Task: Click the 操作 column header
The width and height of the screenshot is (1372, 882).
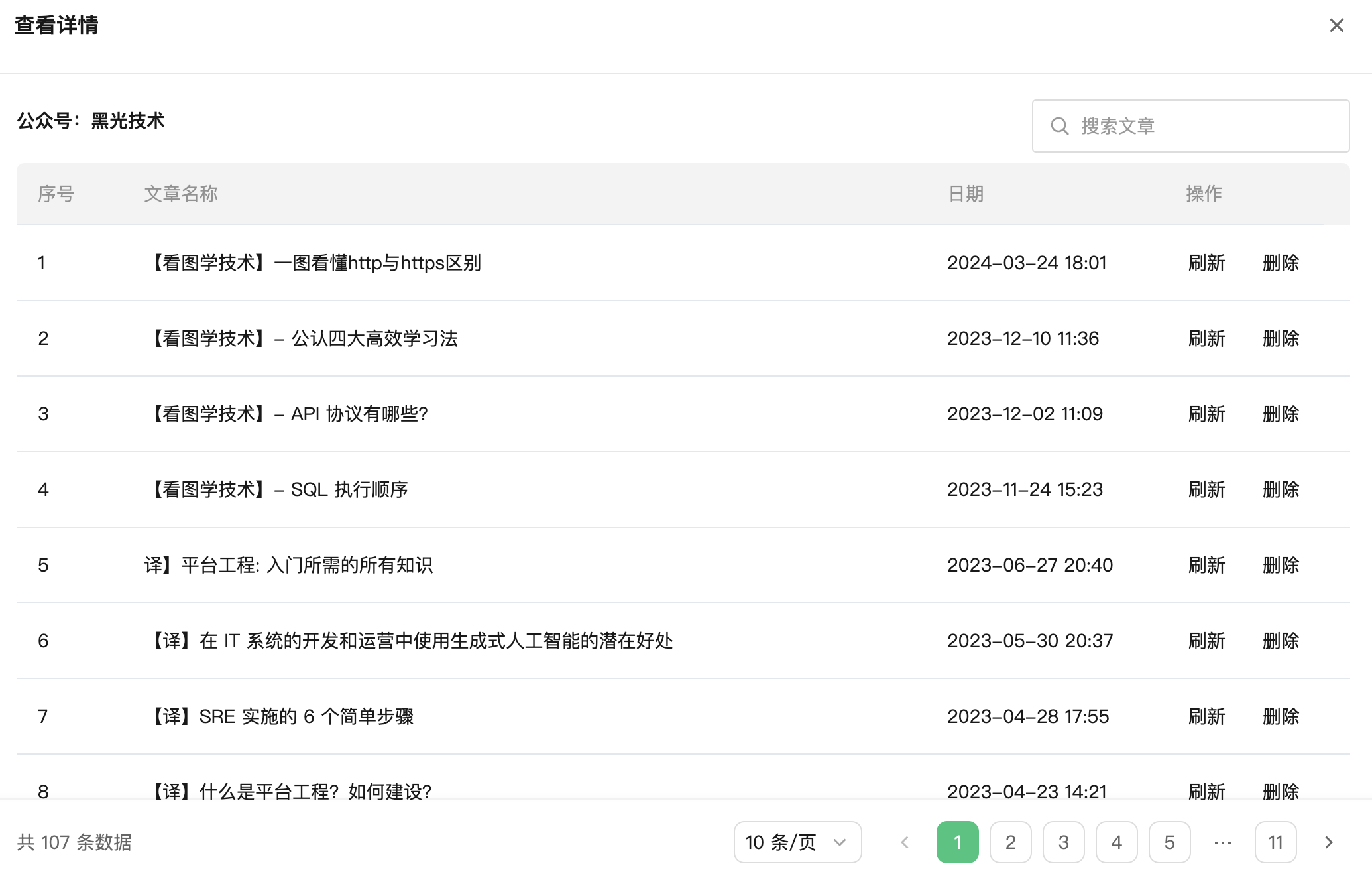Action: pyautogui.click(x=1204, y=194)
